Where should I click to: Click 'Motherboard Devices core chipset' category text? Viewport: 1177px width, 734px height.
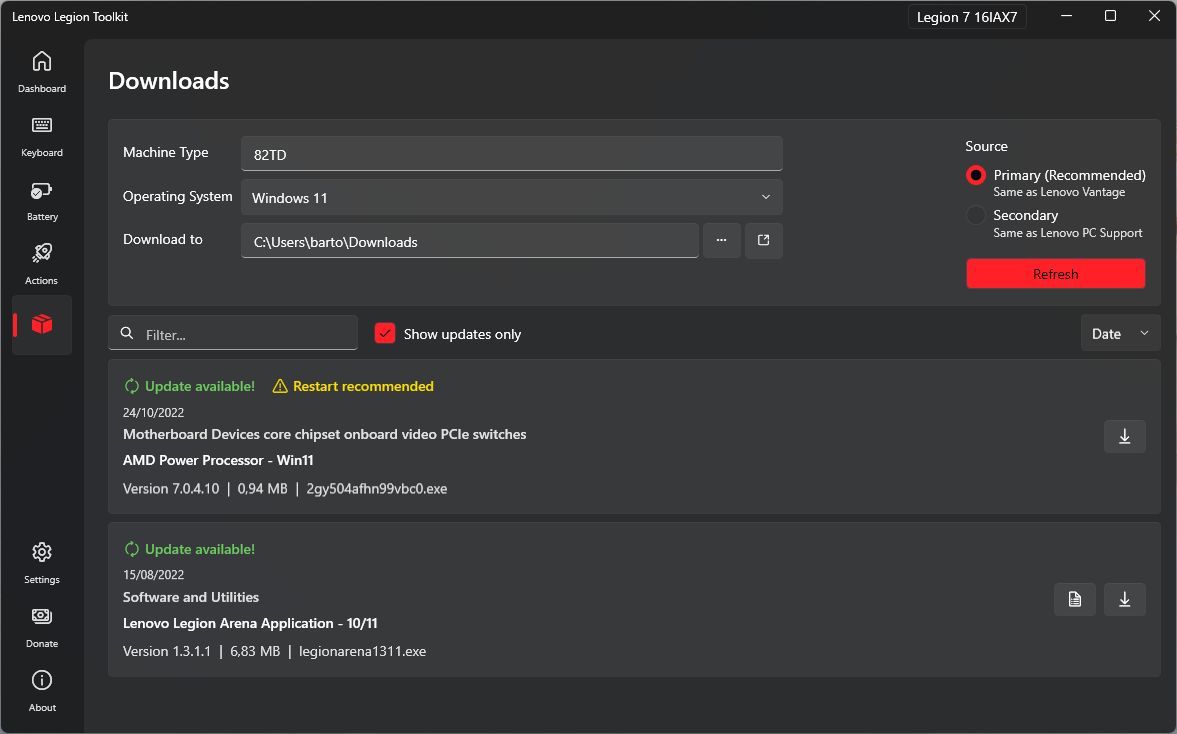click(324, 434)
